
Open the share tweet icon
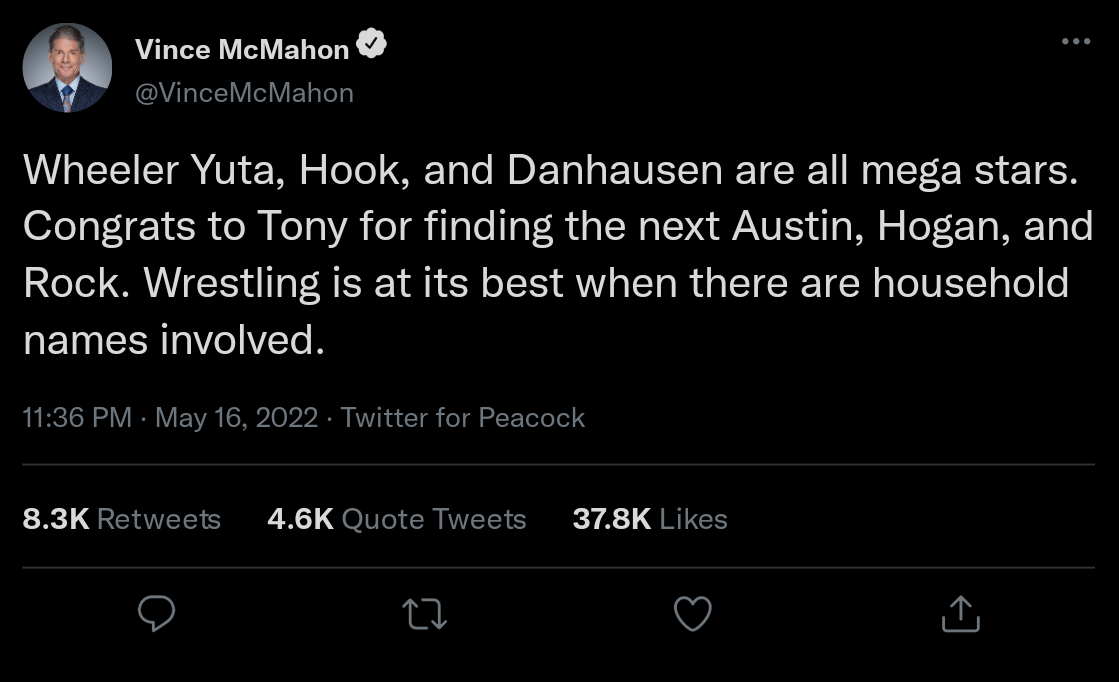coord(960,614)
